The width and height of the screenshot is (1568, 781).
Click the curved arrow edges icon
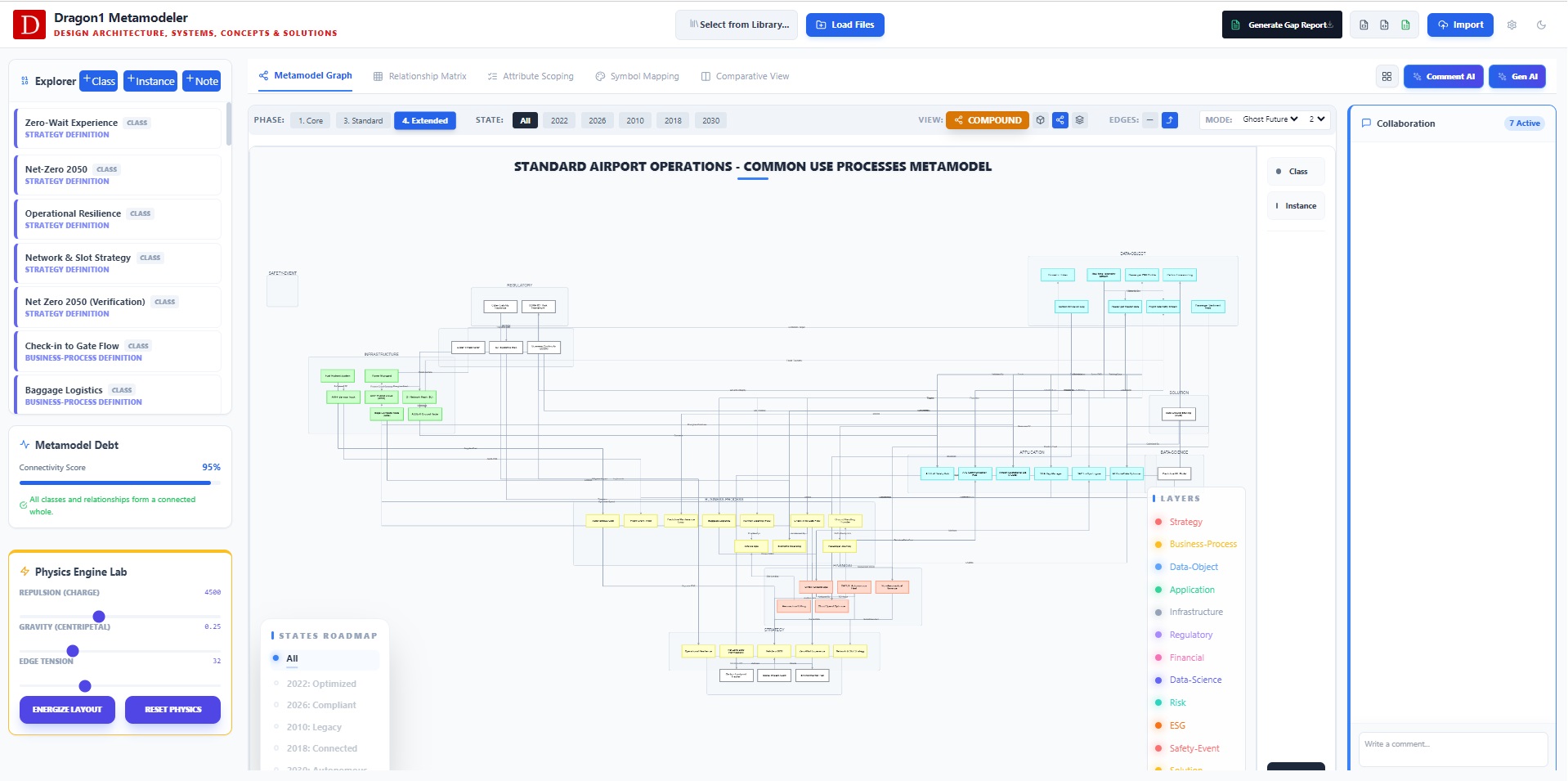coord(1170,119)
